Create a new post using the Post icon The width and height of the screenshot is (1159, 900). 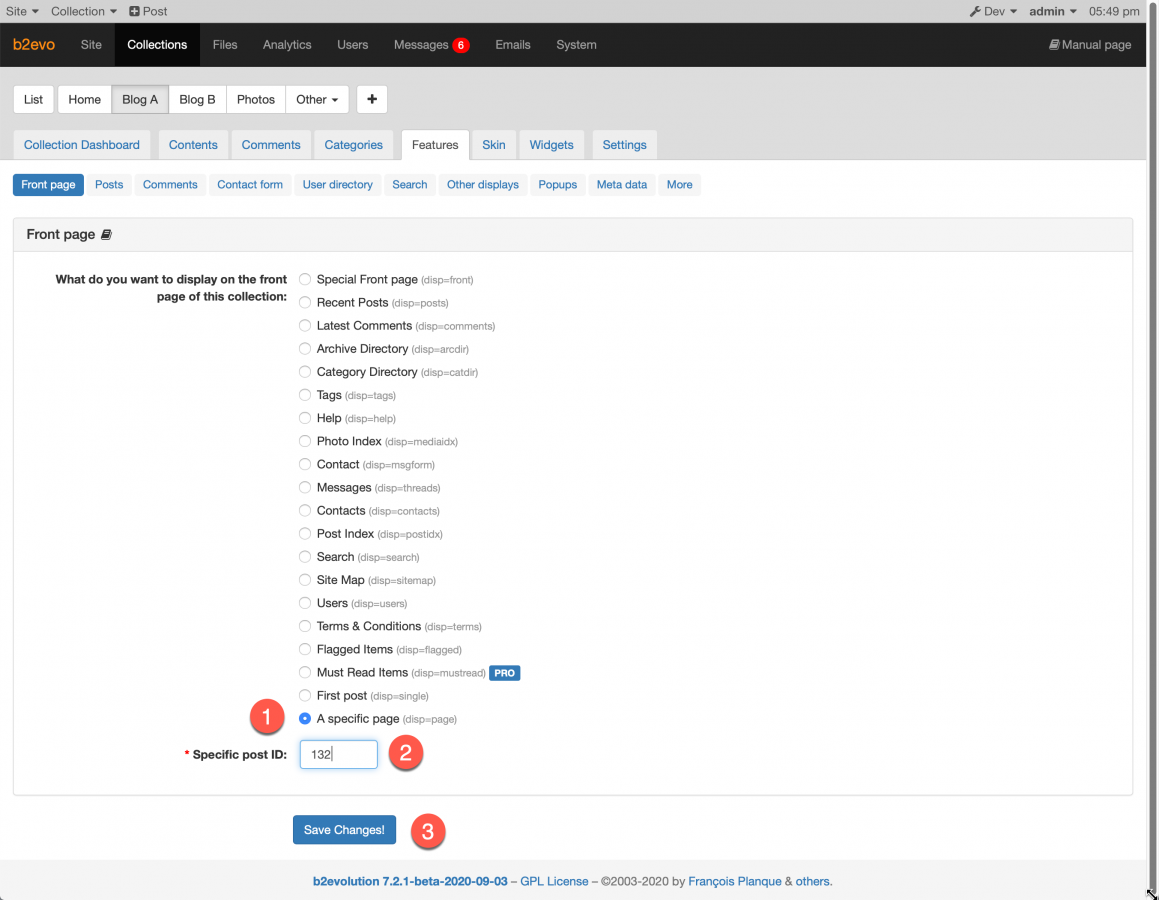[148, 11]
